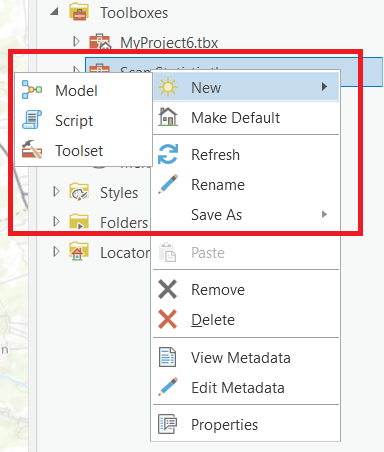
Task: Click the pencil icon beside Edit Metadata
Action: click(168, 387)
